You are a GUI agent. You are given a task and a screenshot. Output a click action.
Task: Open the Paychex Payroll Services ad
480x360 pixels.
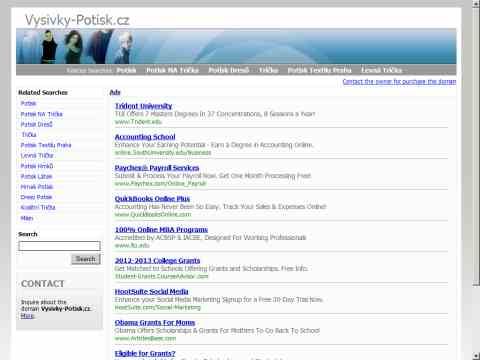pyautogui.click(x=157, y=168)
